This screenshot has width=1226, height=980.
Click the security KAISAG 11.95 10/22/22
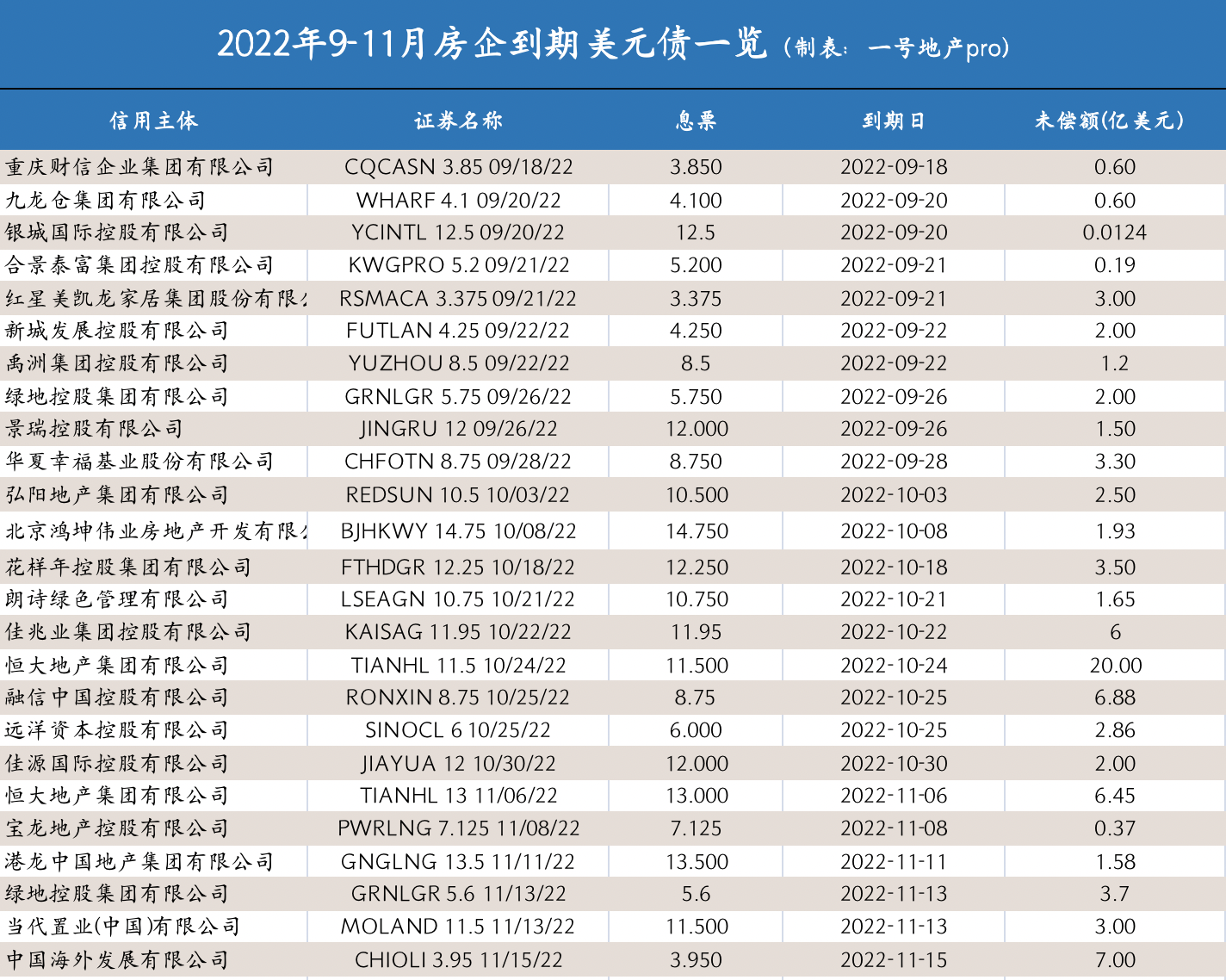pos(458,632)
